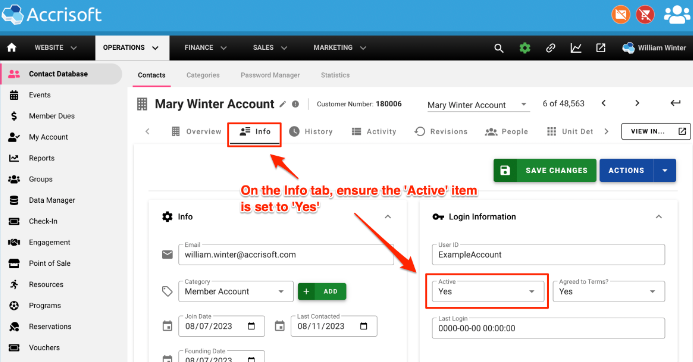Click the Save Changes button
This screenshot has width=693, height=362.
click(545, 171)
